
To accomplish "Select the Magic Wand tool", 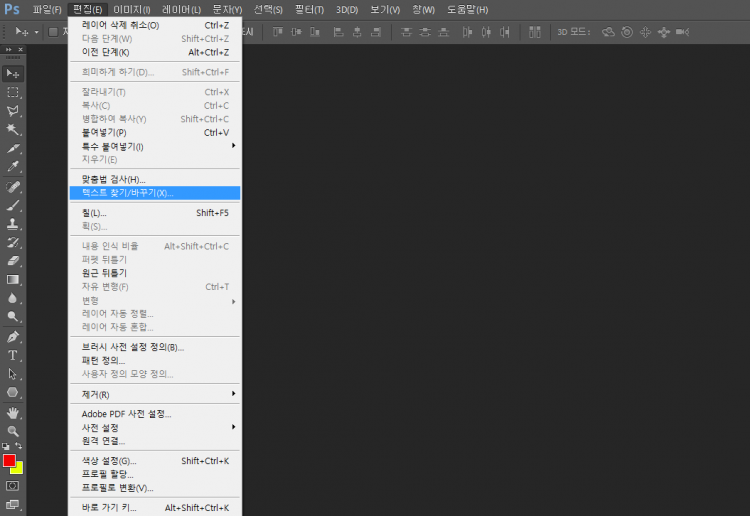I will click(13, 130).
